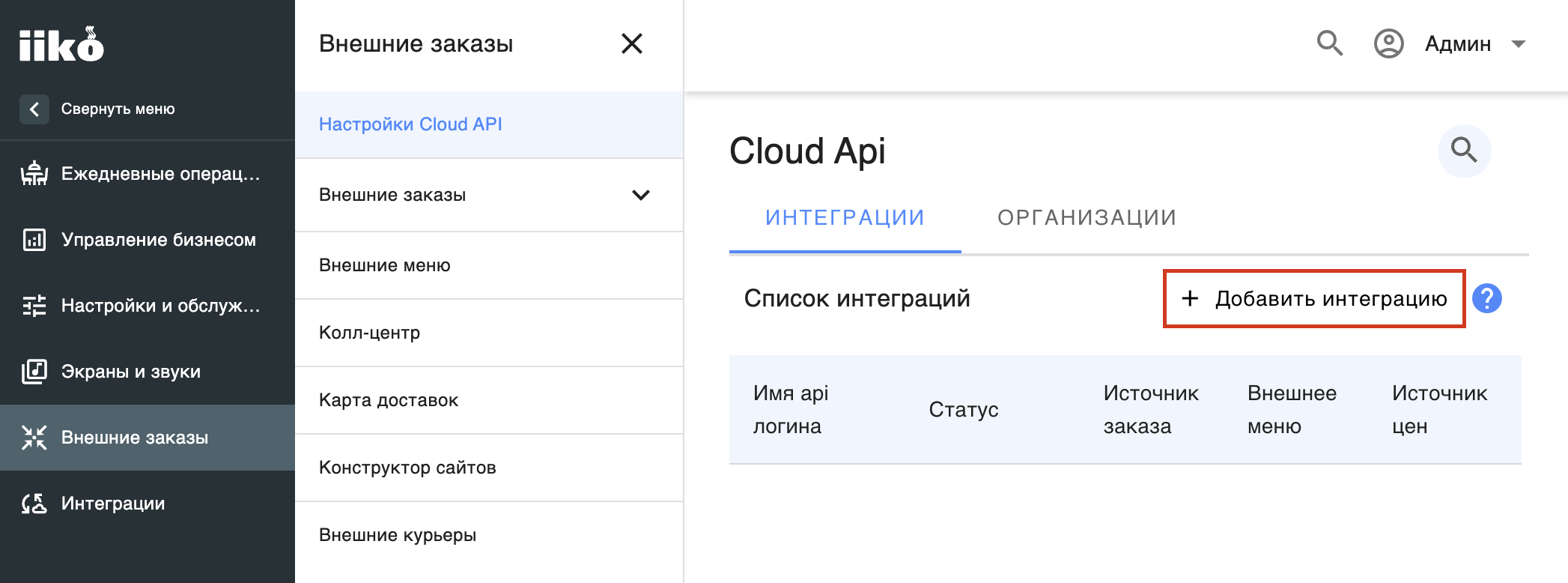1568x583 pixels.
Task: Click Добавить интеграцию button
Action: (x=1314, y=298)
